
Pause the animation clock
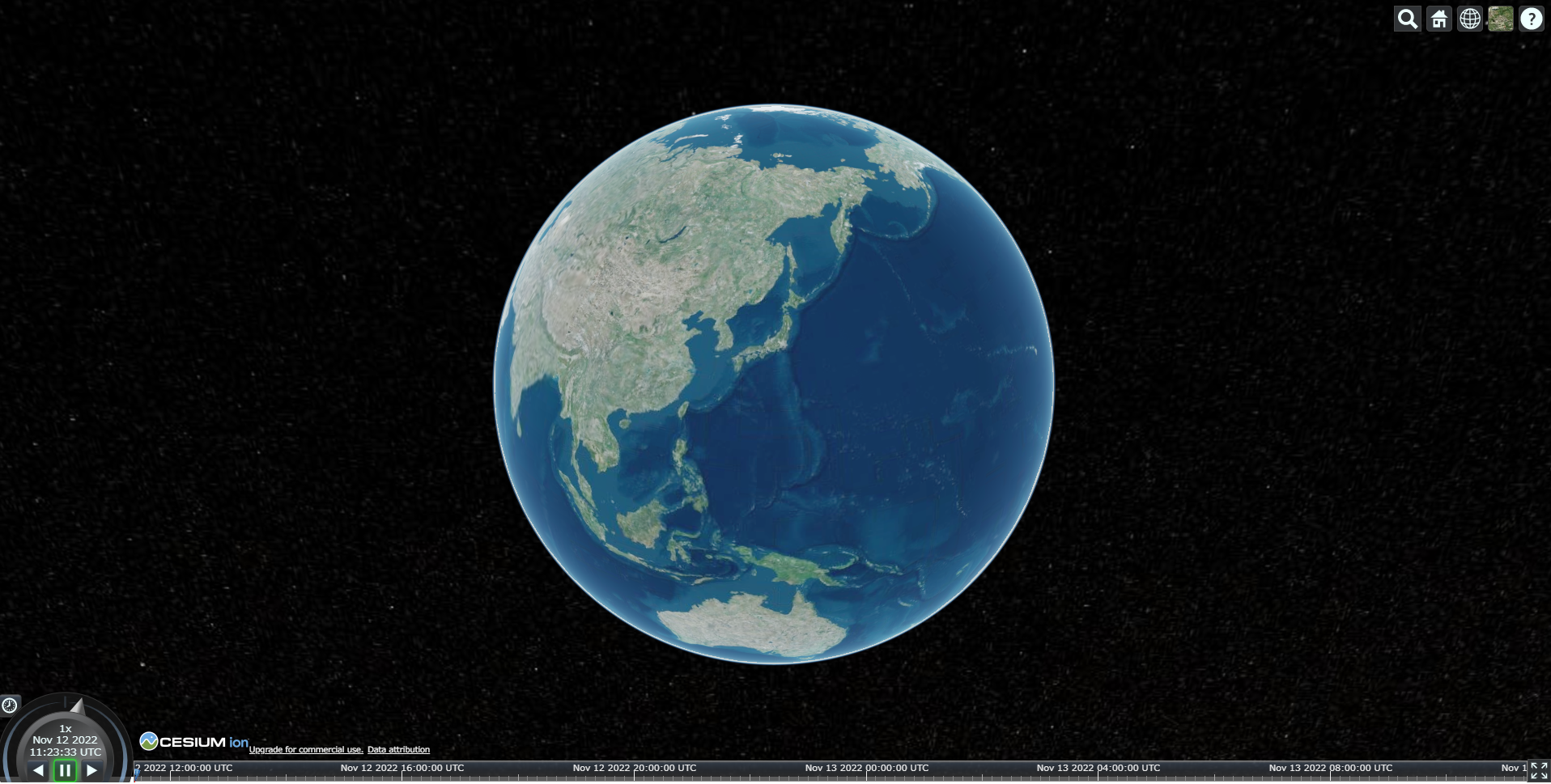(x=65, y=770)
